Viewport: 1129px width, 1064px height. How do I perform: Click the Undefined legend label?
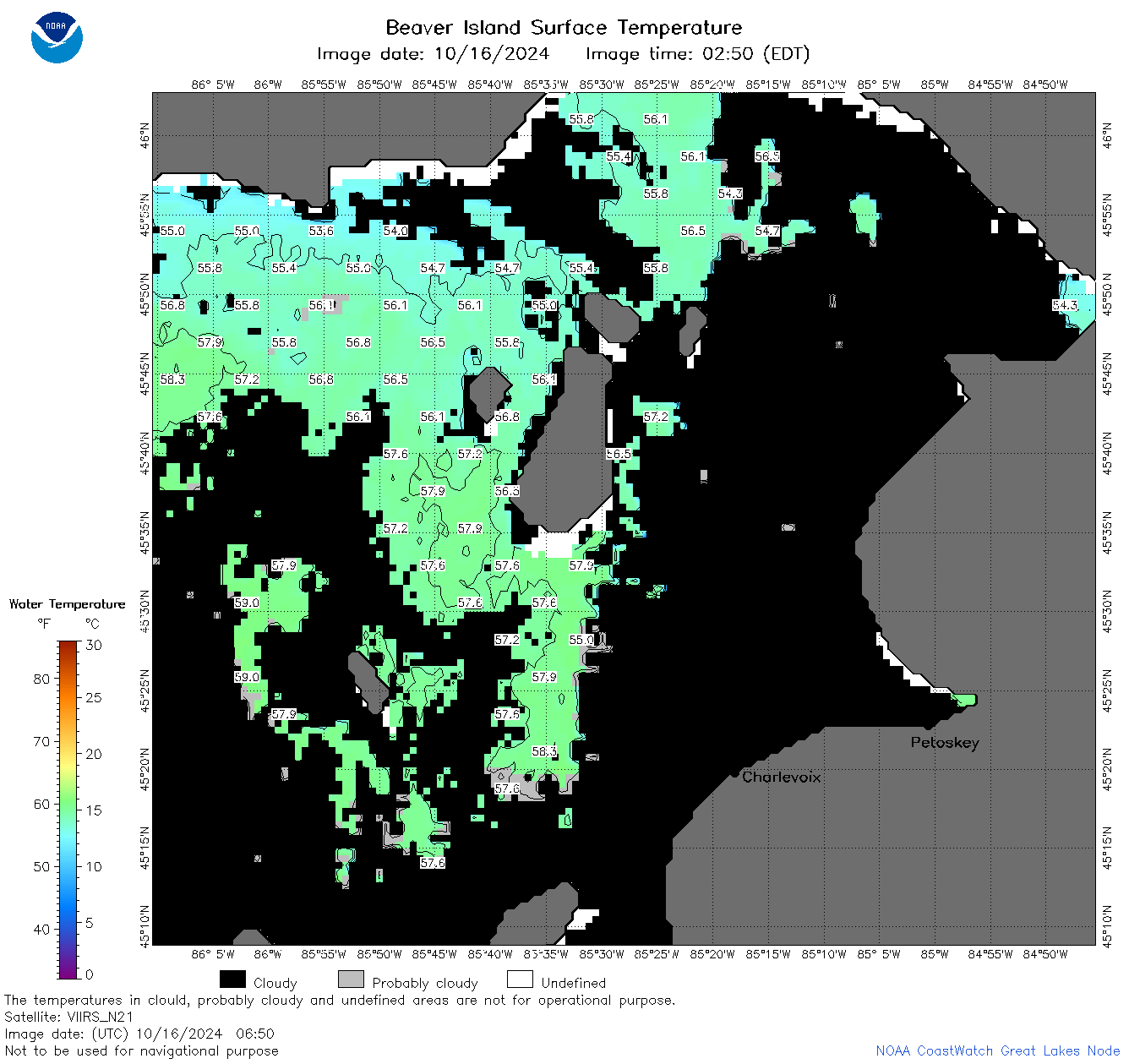[x=574, y=983]
